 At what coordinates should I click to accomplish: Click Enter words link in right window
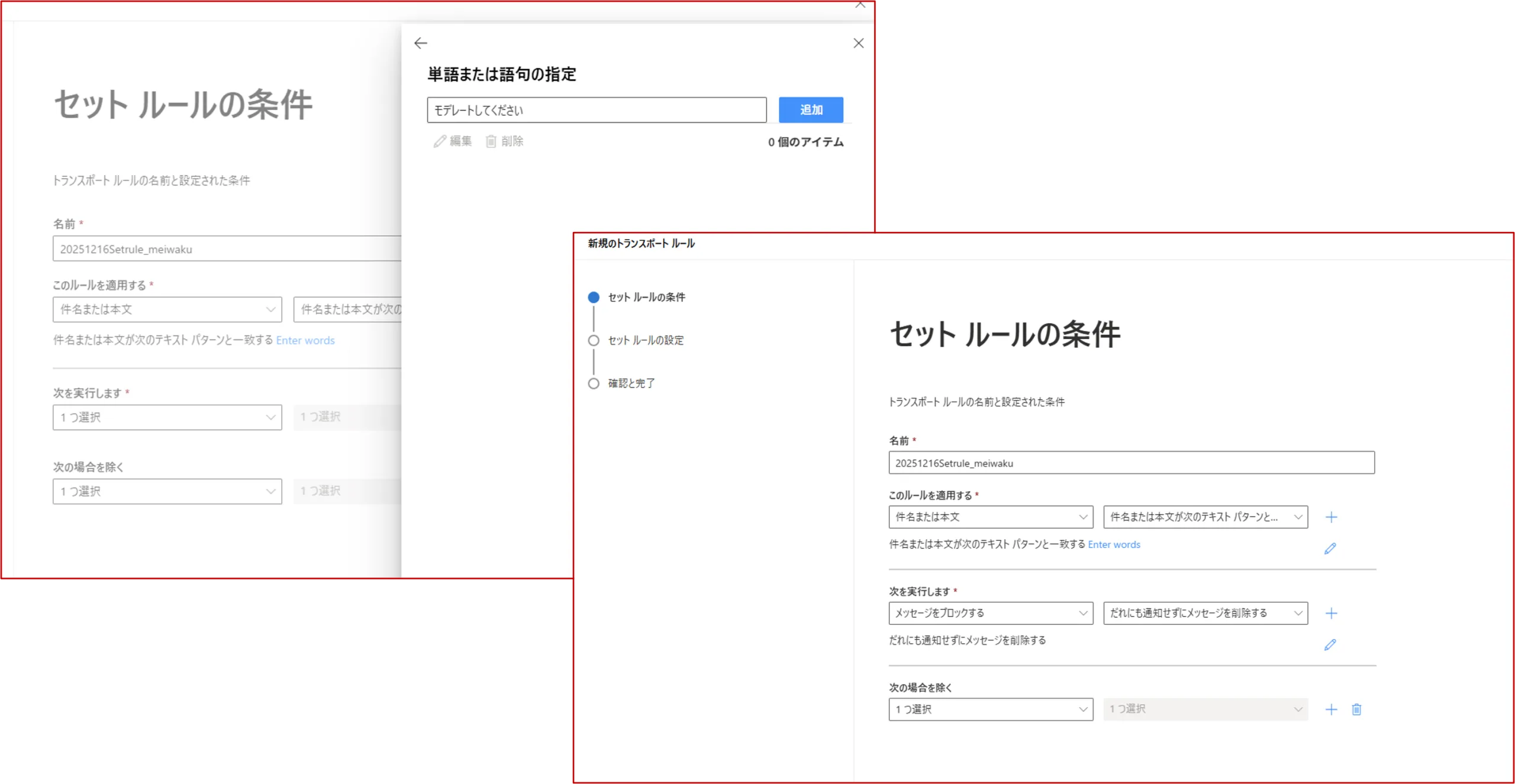point(1114,544)
